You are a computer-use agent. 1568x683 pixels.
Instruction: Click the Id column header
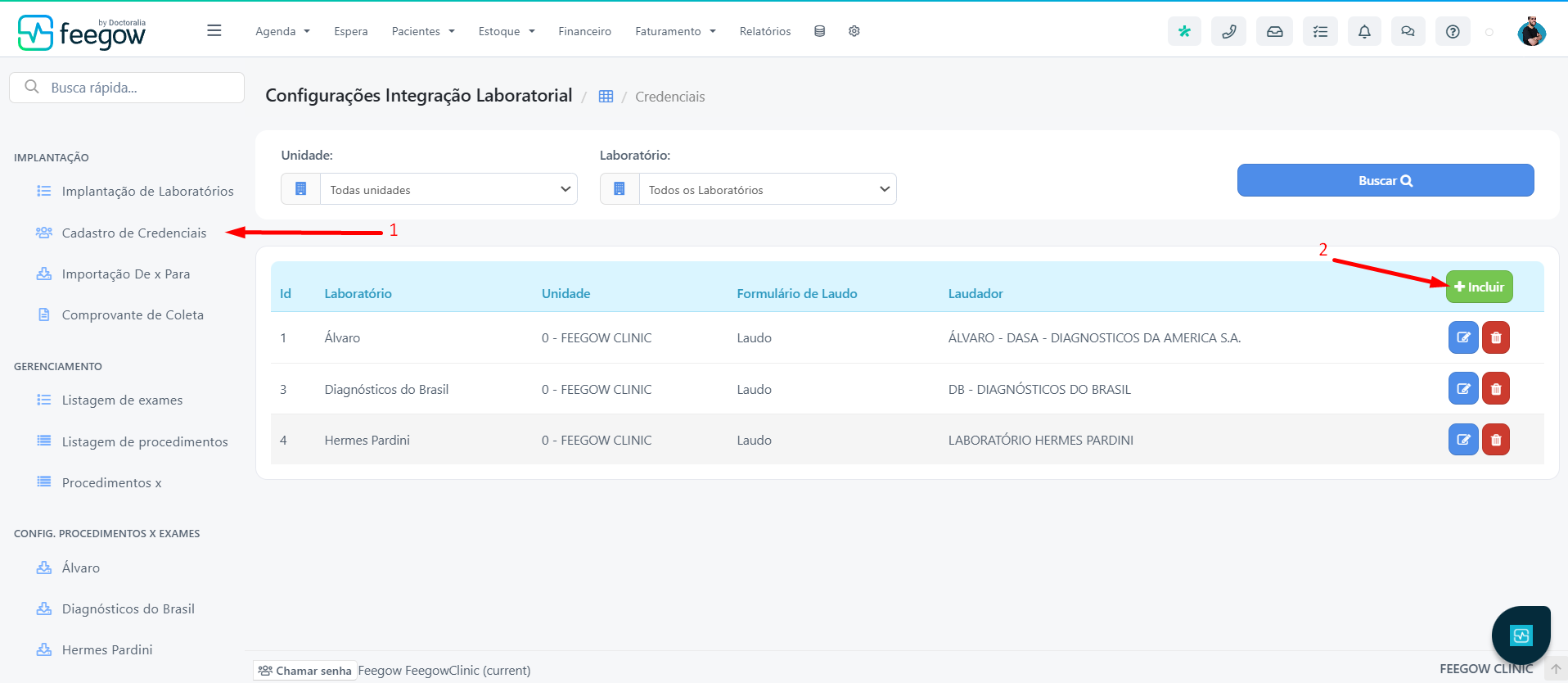286,293
